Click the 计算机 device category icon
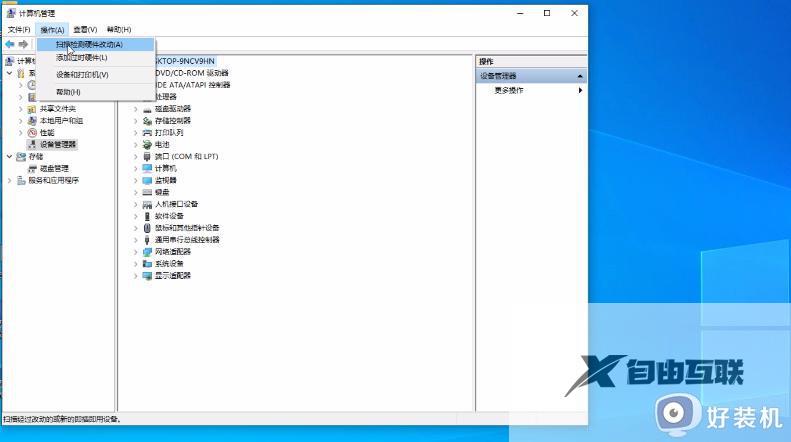The image size is (791, 442). tap(147, 168)
